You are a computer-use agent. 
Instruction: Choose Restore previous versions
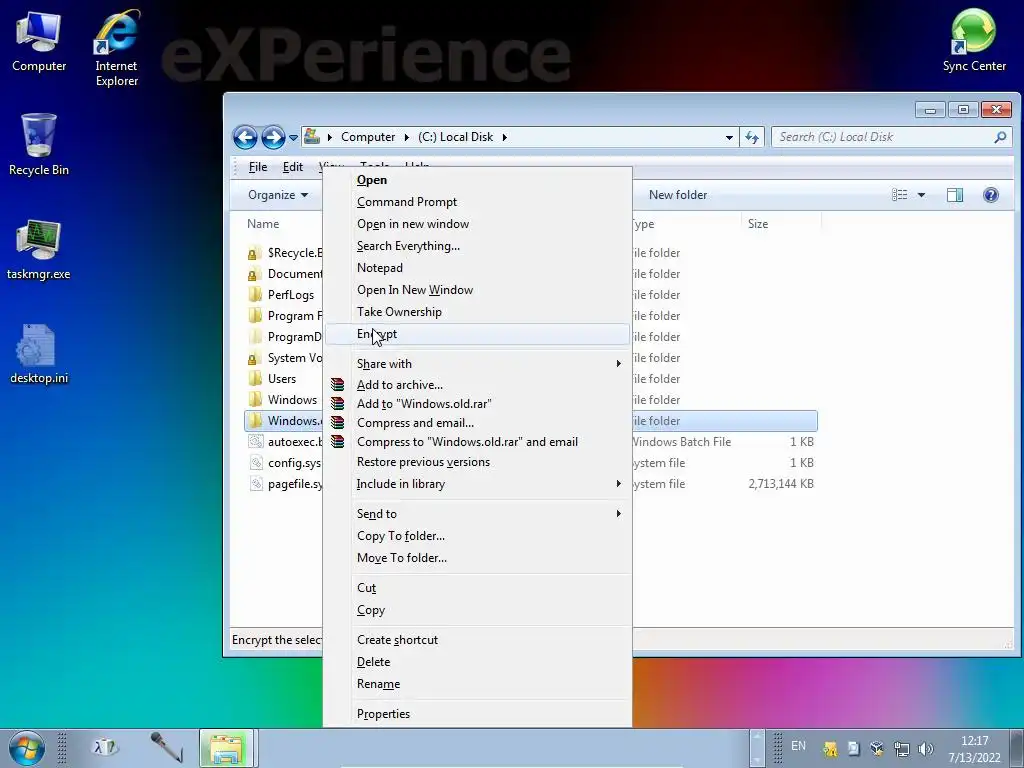click(477, 462)
